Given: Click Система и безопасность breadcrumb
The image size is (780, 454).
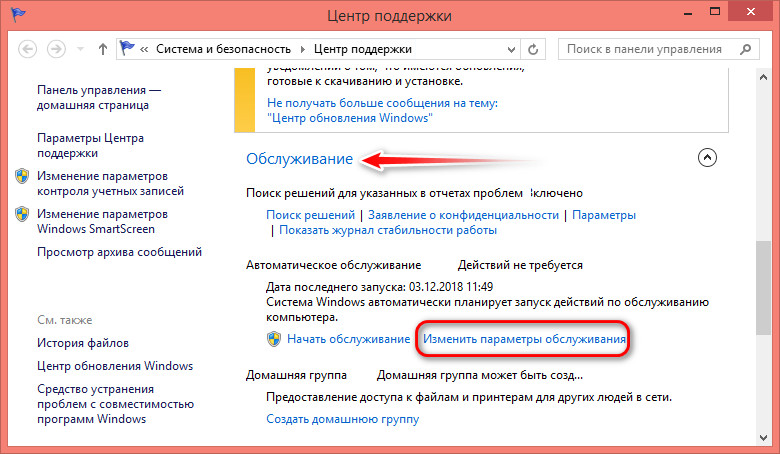Looking at the screenshot, I should (223, 49).
